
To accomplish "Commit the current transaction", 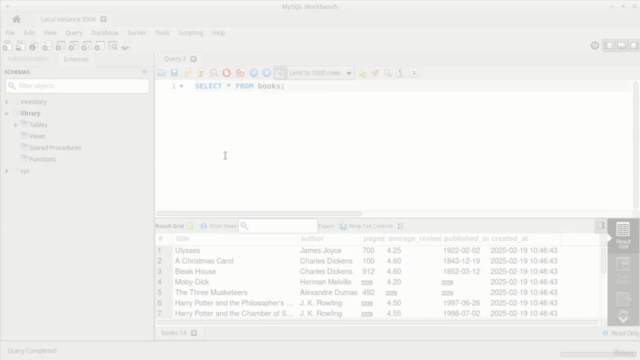I will (253, 73).
